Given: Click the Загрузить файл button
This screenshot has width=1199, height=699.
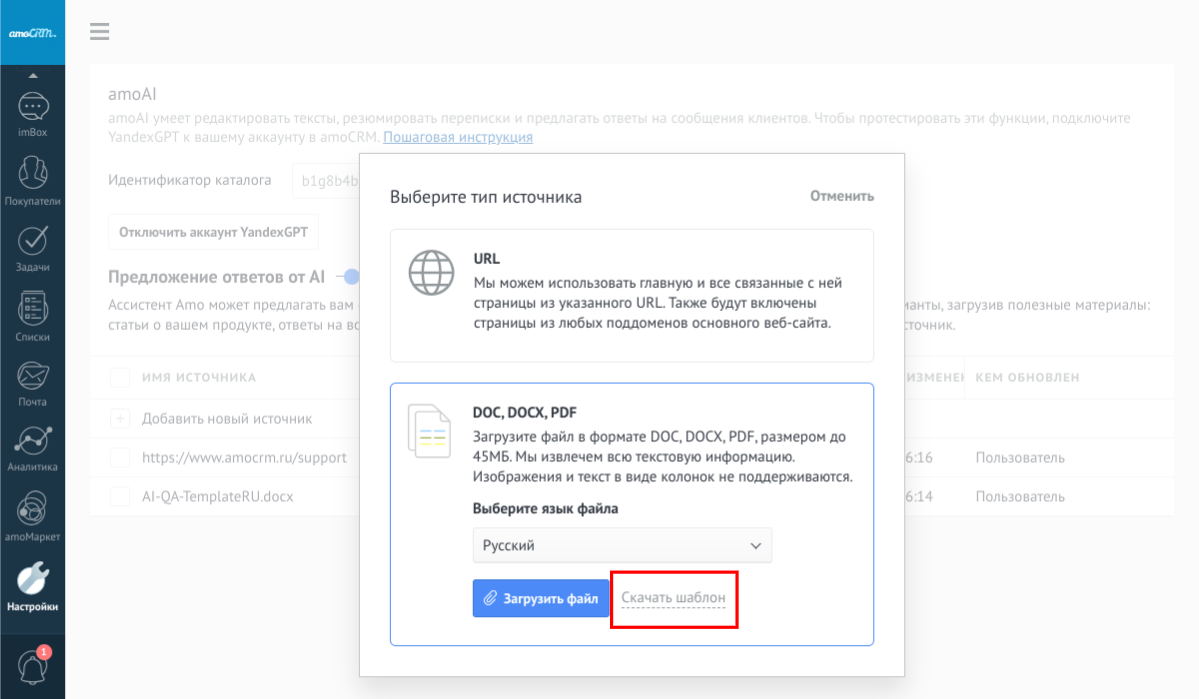Looking at the screenshot, I should [541, 598].
